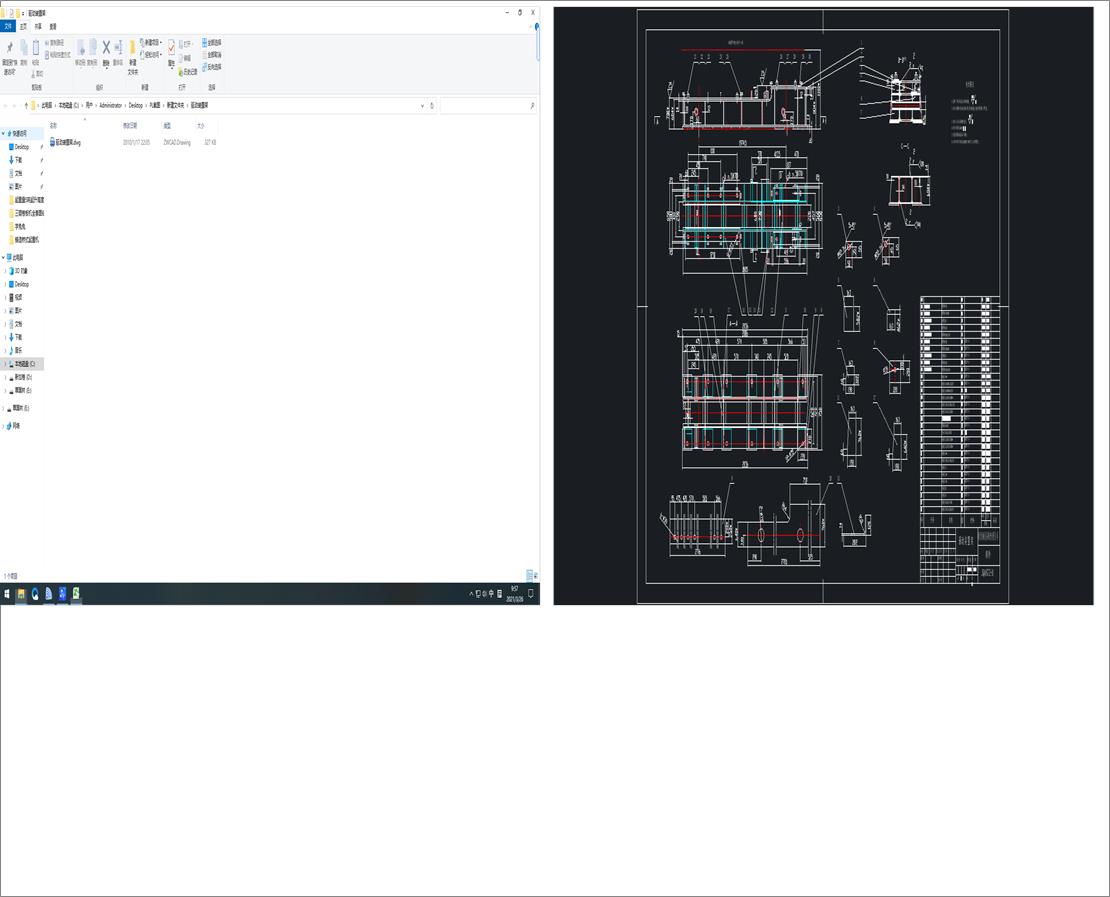This screenshot has width=1110, height=897.
Task: Select Downloads (下载) under Quick access
Action: pyautogui.click(x=18, y=160)
